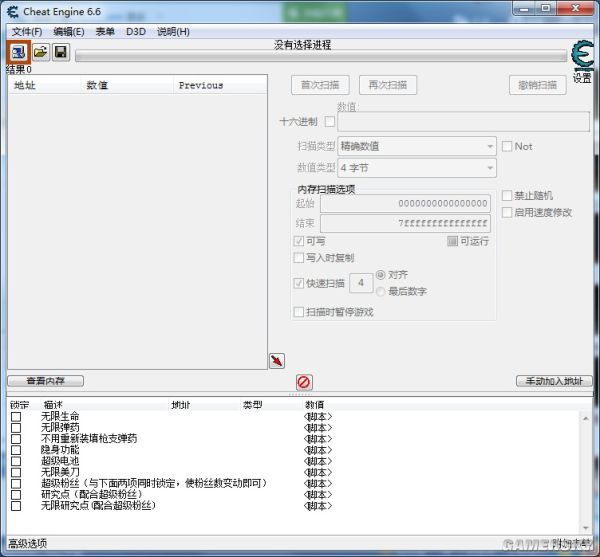
Task: Enable 扫描时暂停游戏 checkbox
Action: 298,312
